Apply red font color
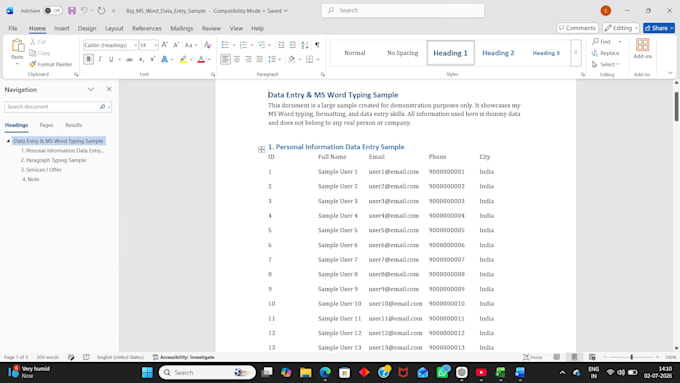The width and height of the screenshot is (680, 383). click(201, 59)
